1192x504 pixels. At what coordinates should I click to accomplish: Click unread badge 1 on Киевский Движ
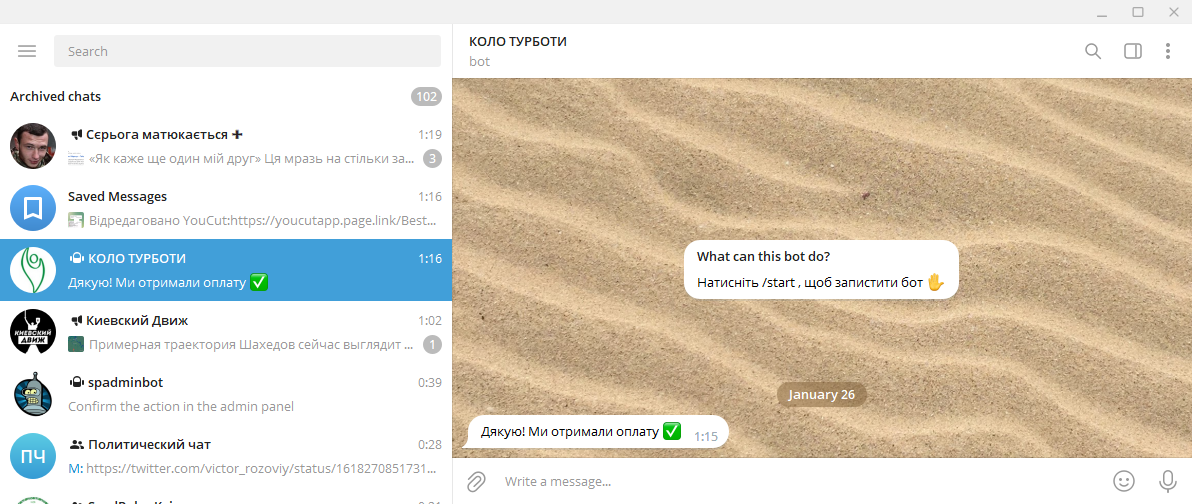432,344
